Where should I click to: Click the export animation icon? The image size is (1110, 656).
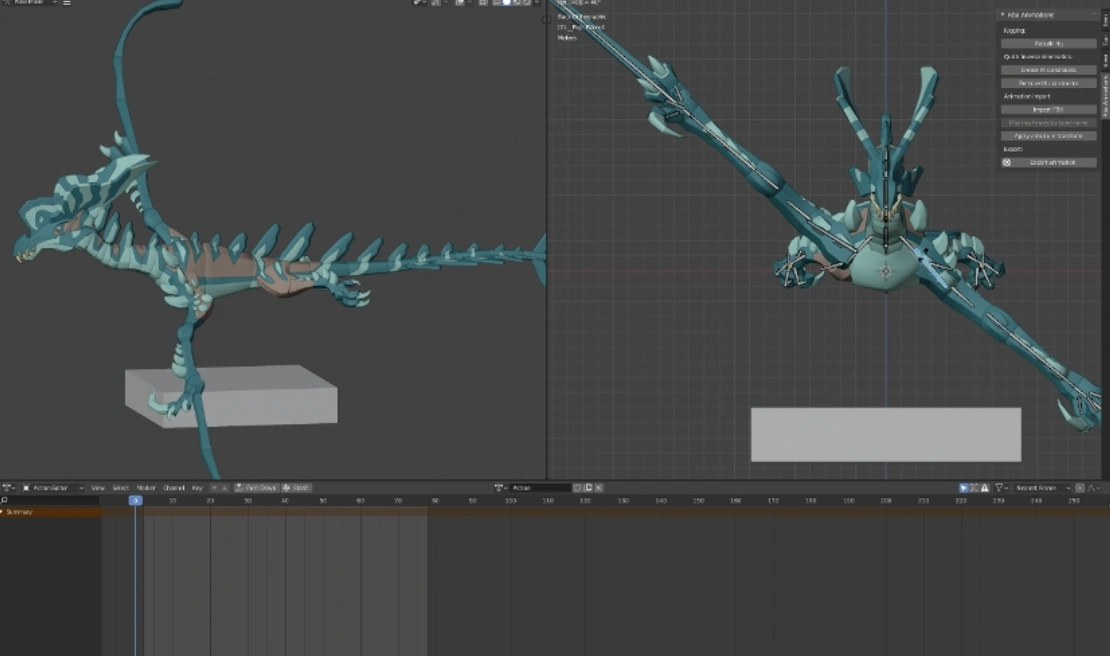1007,162
